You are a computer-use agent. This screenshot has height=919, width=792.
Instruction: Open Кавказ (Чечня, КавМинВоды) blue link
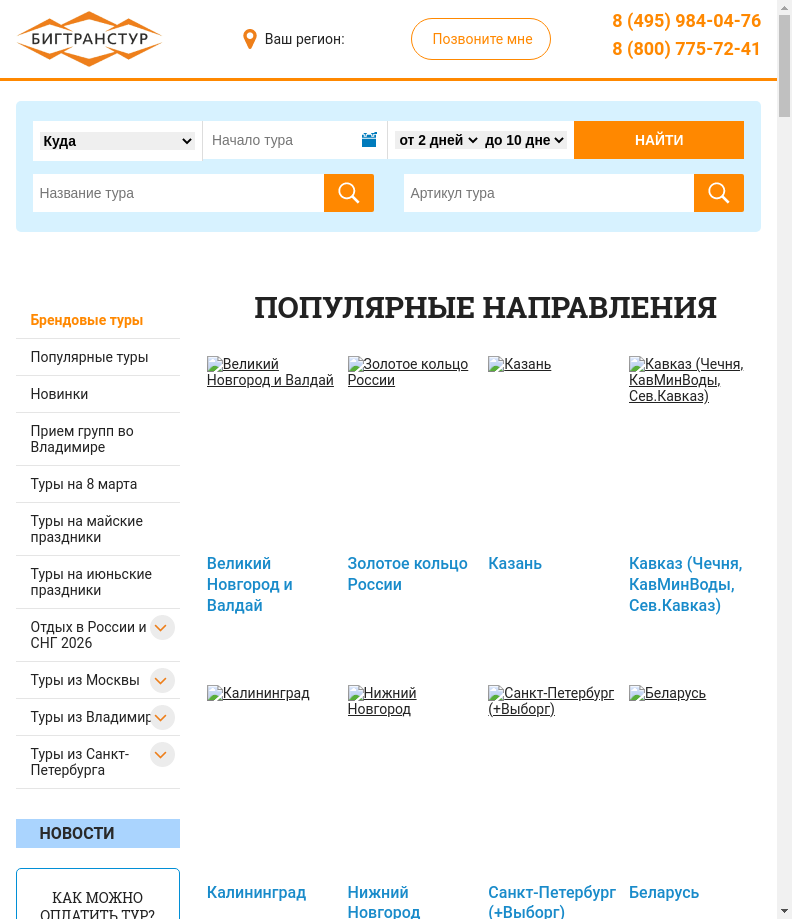pyautogui.click(x=686, y=584)
